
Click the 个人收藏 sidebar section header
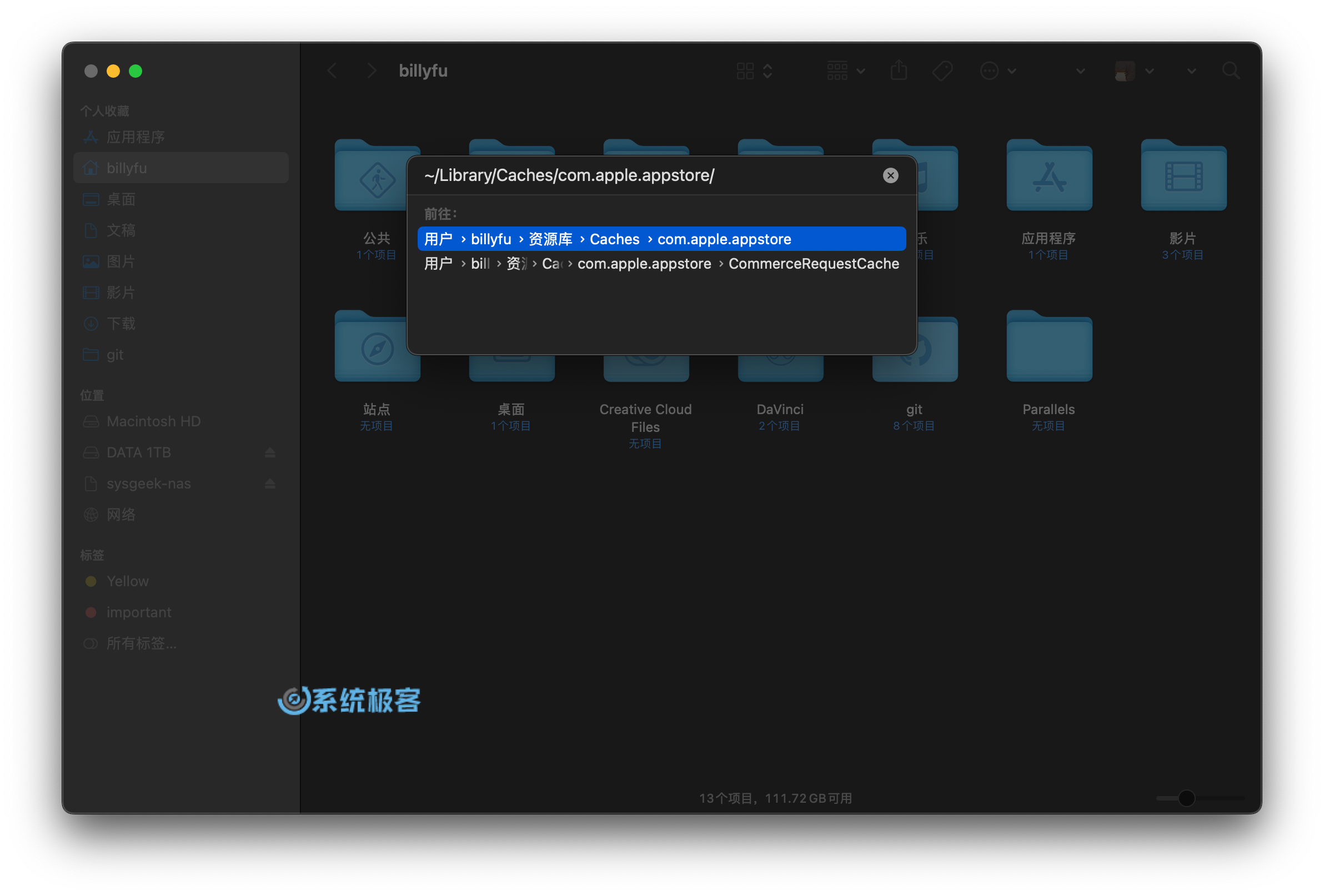pyautogui.click(x=105, y=110)
